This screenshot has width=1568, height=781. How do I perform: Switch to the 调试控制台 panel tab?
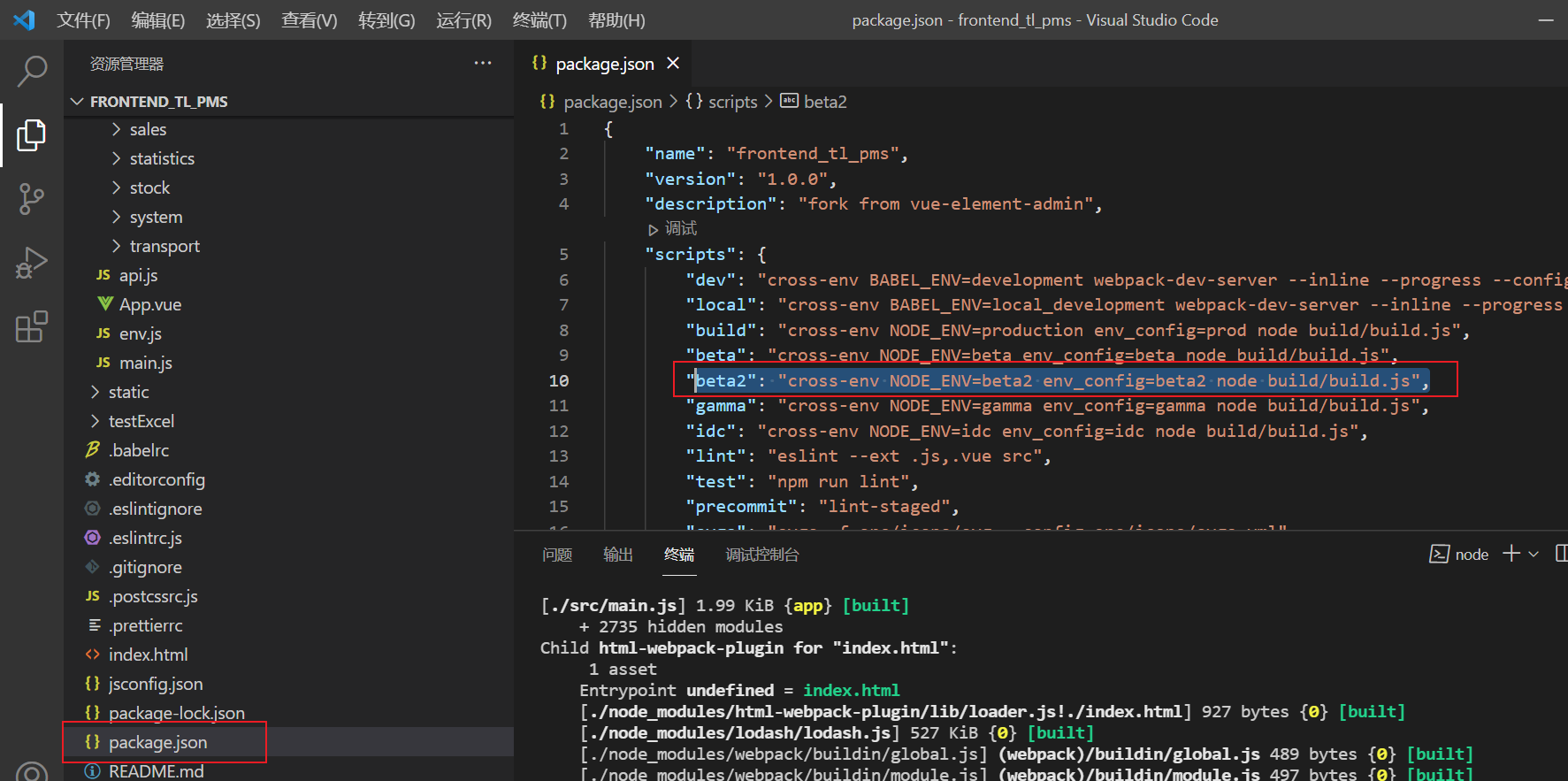pyautogui.click(x=761, y=555)
